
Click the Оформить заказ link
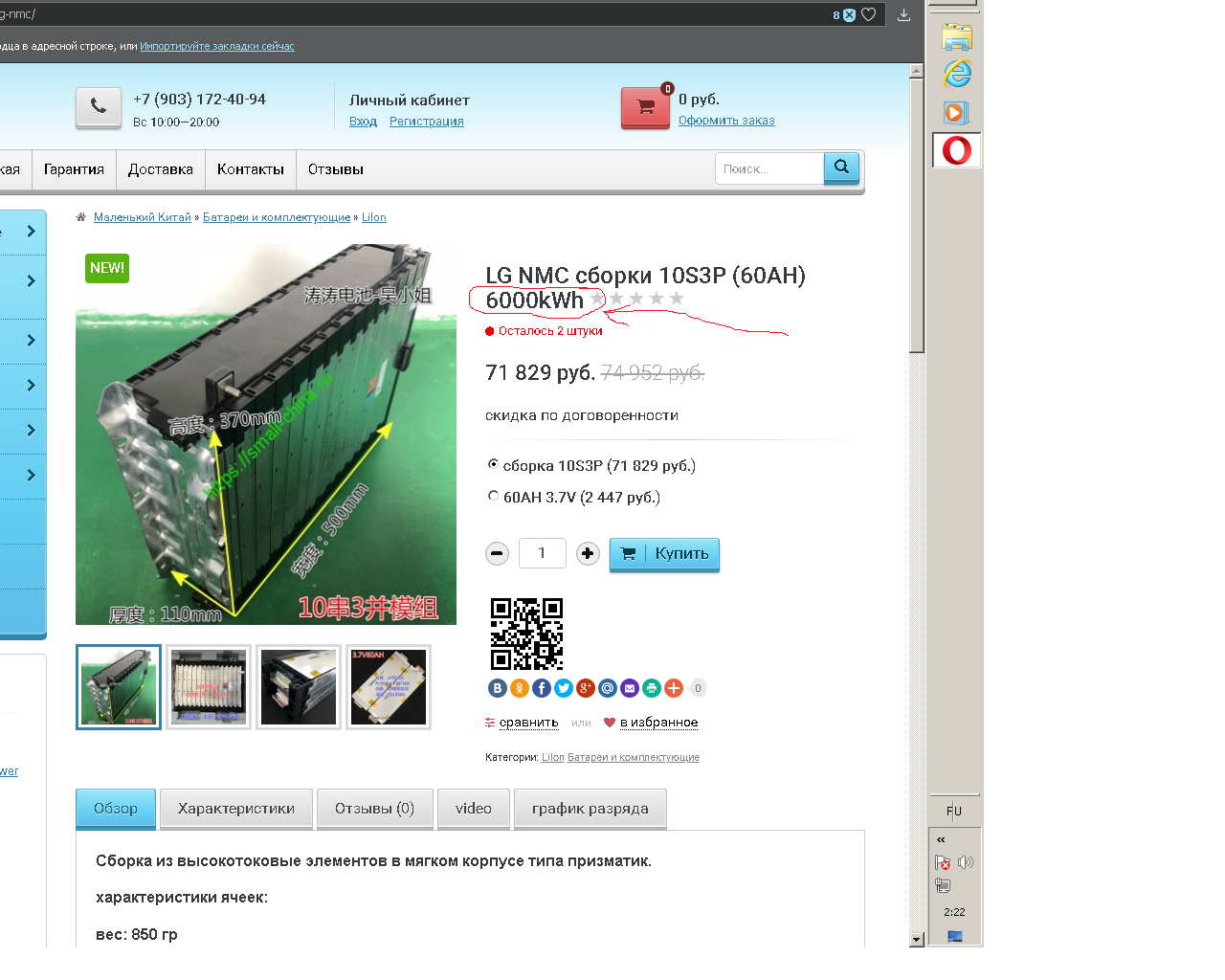[x=726, y=121]
